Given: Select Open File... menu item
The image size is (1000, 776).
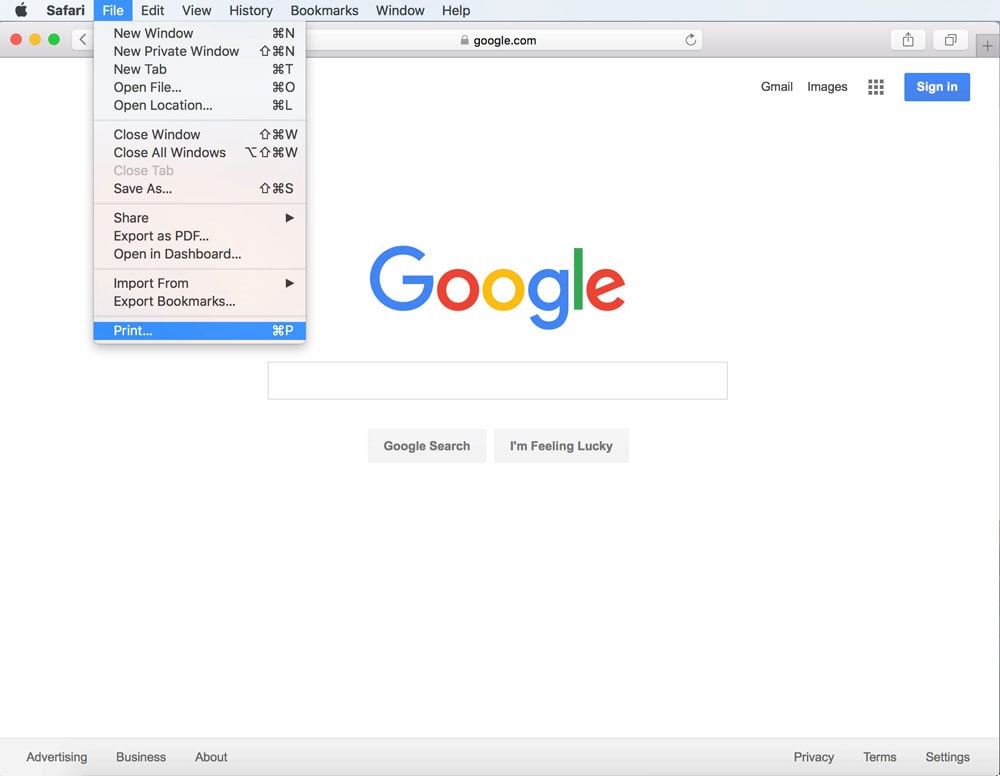Looking at the screenshot, I should [200, 87].
